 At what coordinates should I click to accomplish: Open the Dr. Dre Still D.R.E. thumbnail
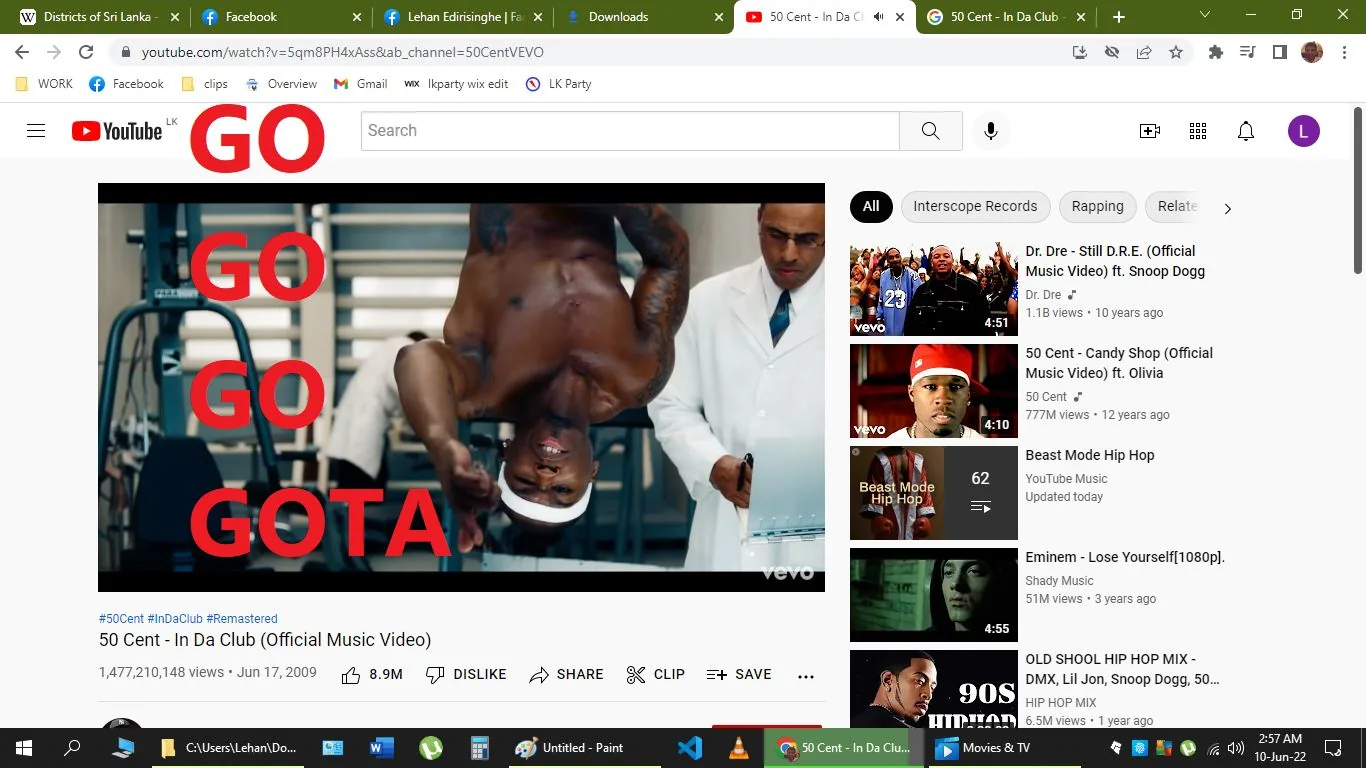coord(934,289)
